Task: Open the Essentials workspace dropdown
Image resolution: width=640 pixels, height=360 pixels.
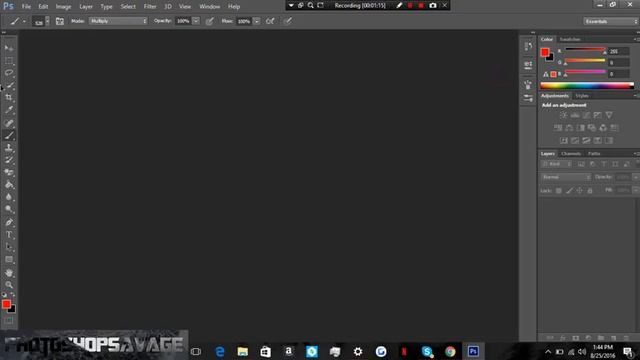Action: (x=611, y=21)
